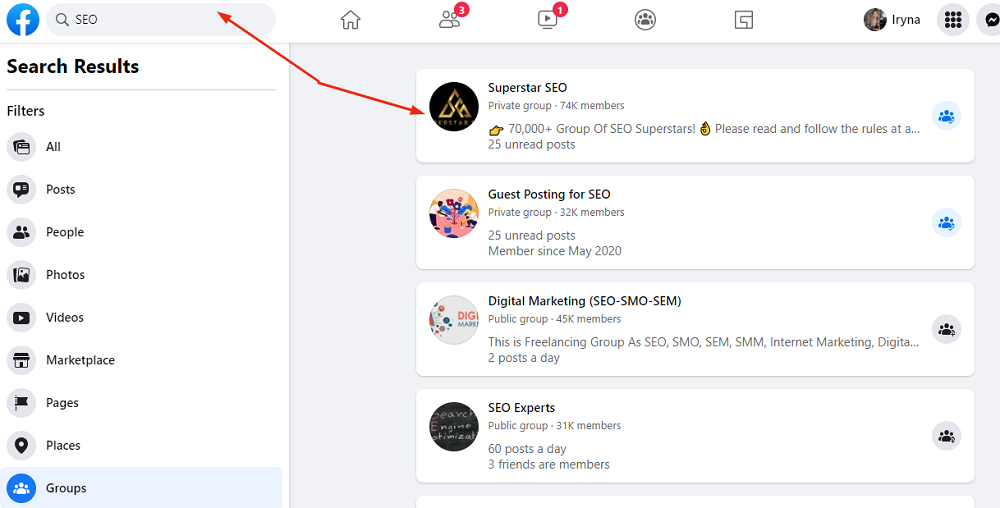Select the Photos filter
Image resolution: width=1000 pixels, height=508 pixels.
pyautogui.click(x=141, y=275)
